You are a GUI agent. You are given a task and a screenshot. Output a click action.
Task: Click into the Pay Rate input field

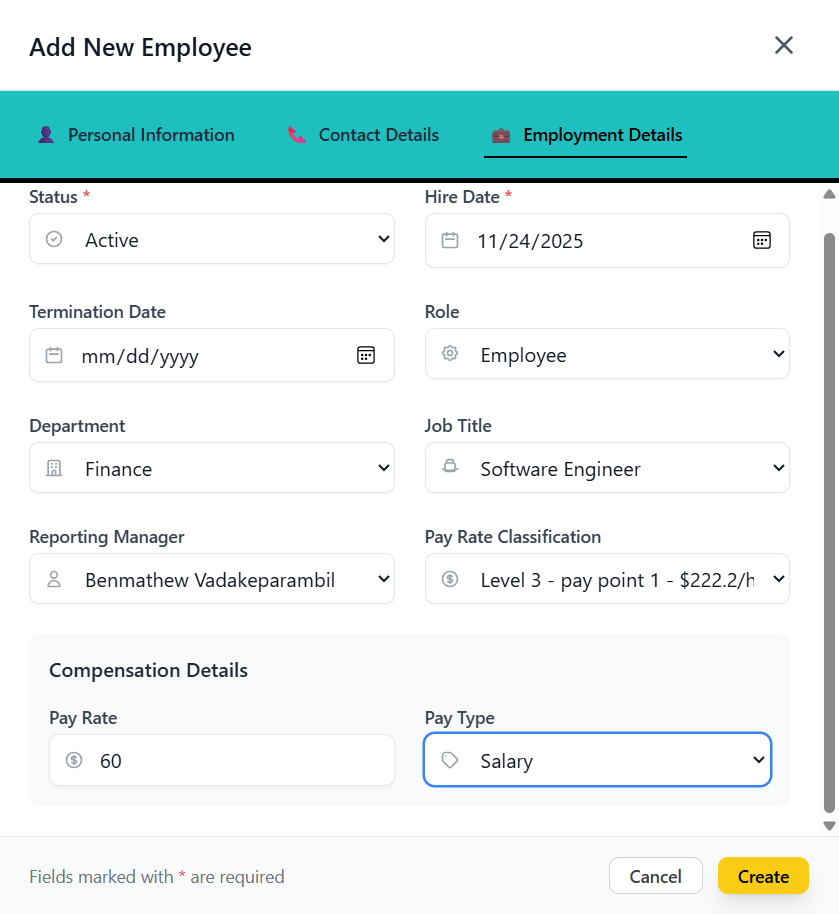click(x=235, y=760)
